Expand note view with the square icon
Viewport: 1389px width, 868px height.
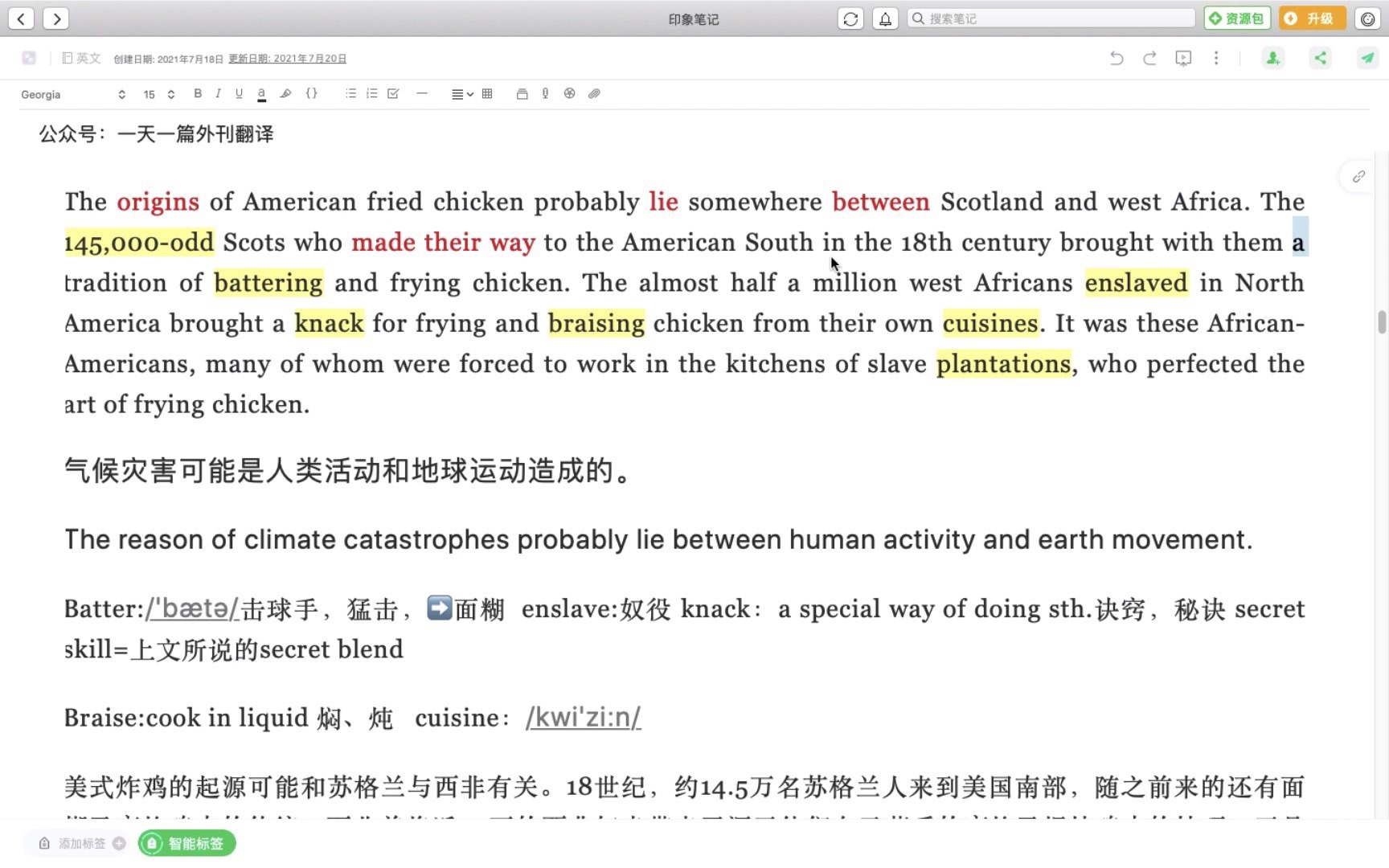pyautogui.click(x=29, y=58)
